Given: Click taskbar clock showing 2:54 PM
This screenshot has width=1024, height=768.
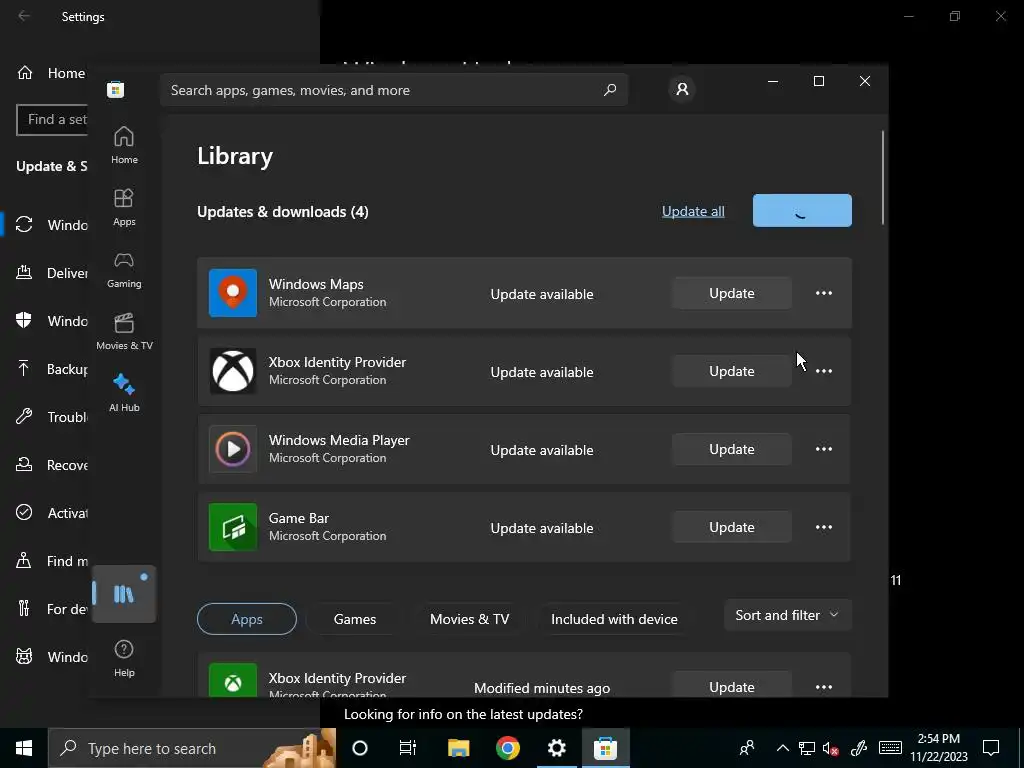Looking at the screenshot, I should click(939, 748).
